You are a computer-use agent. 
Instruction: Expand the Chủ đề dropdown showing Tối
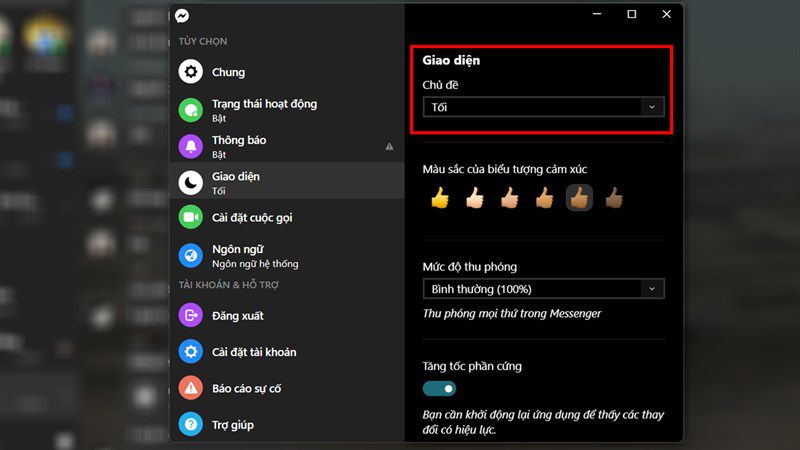[543, 107]
